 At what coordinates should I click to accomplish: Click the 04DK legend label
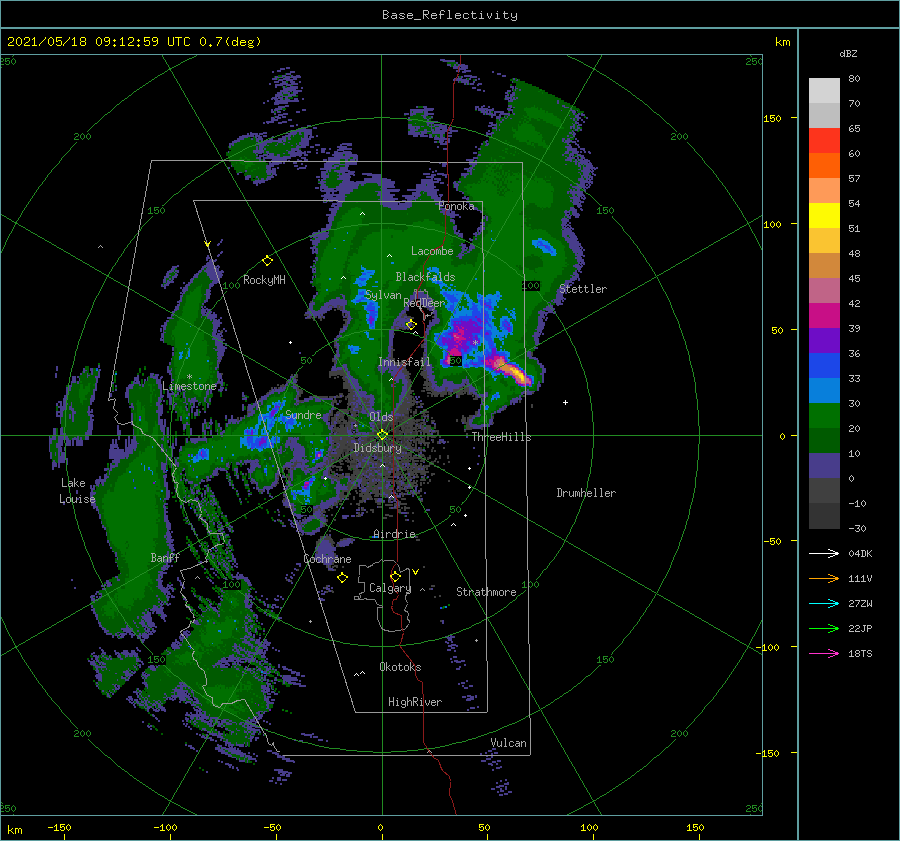click(860, 553)
